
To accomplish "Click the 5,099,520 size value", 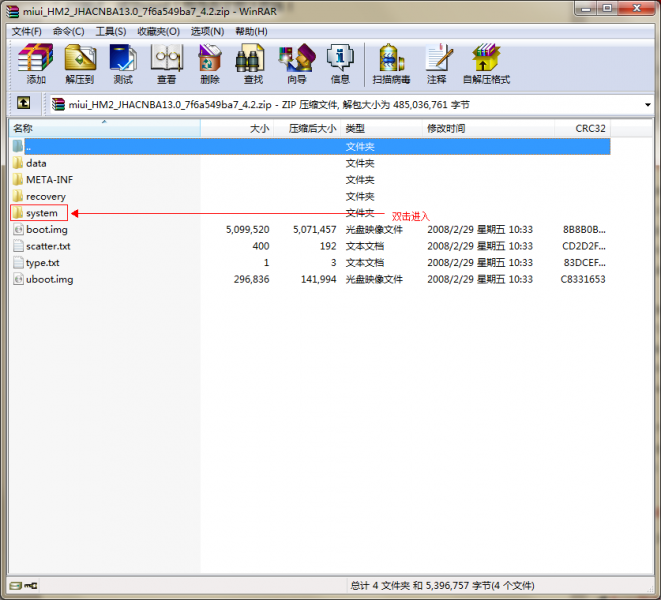I will click(247, 230).
